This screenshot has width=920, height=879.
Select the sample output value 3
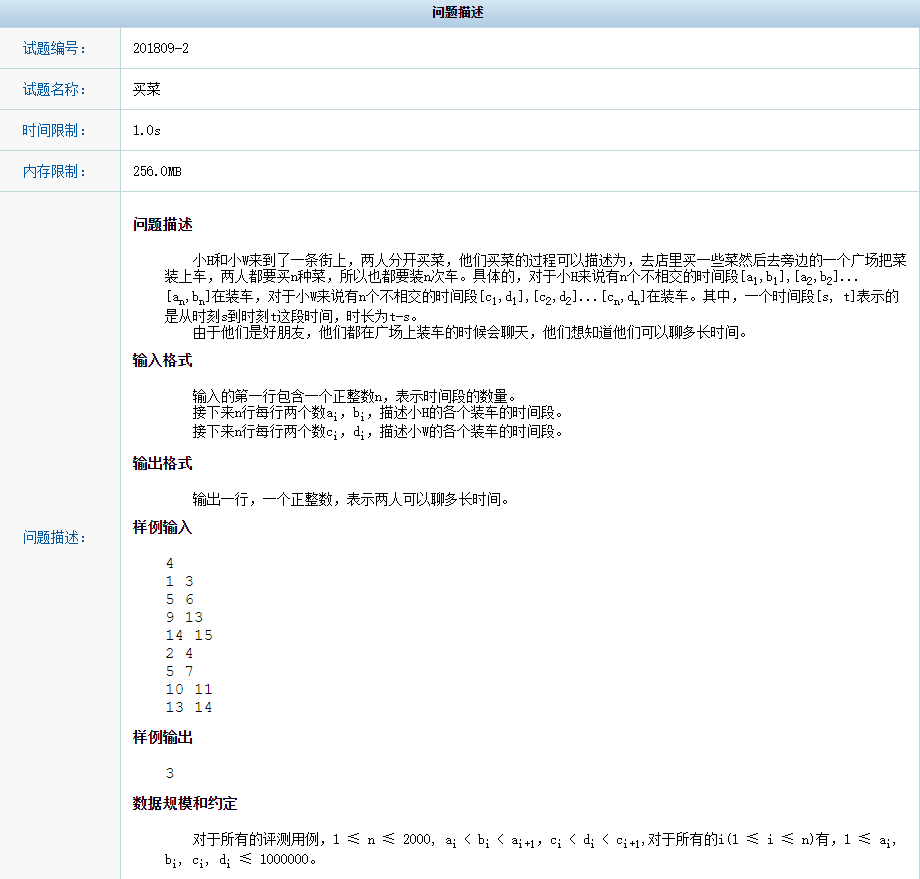pyautogui.click(x=169, y=772)
